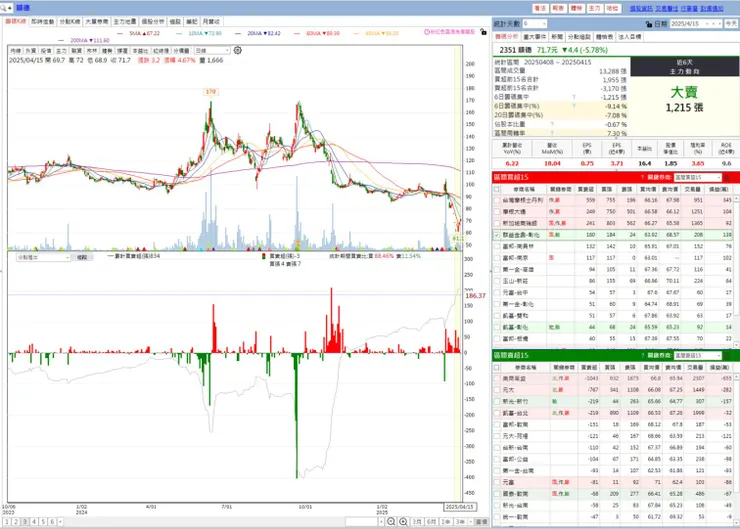
Task: Go to chart page 6
Action: click(x=52, y=521)
